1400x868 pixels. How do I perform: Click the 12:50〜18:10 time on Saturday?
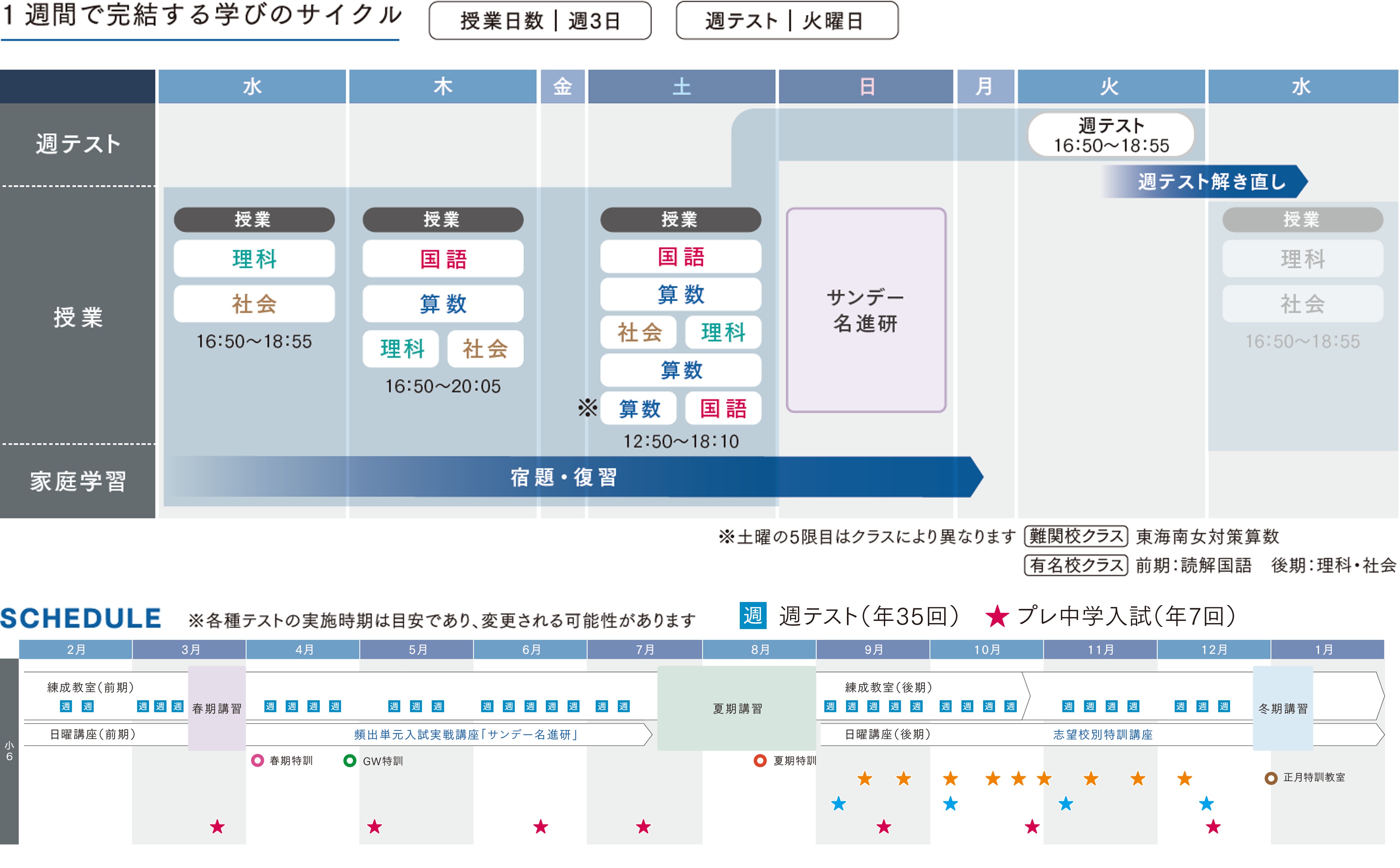tap(681, 441)
